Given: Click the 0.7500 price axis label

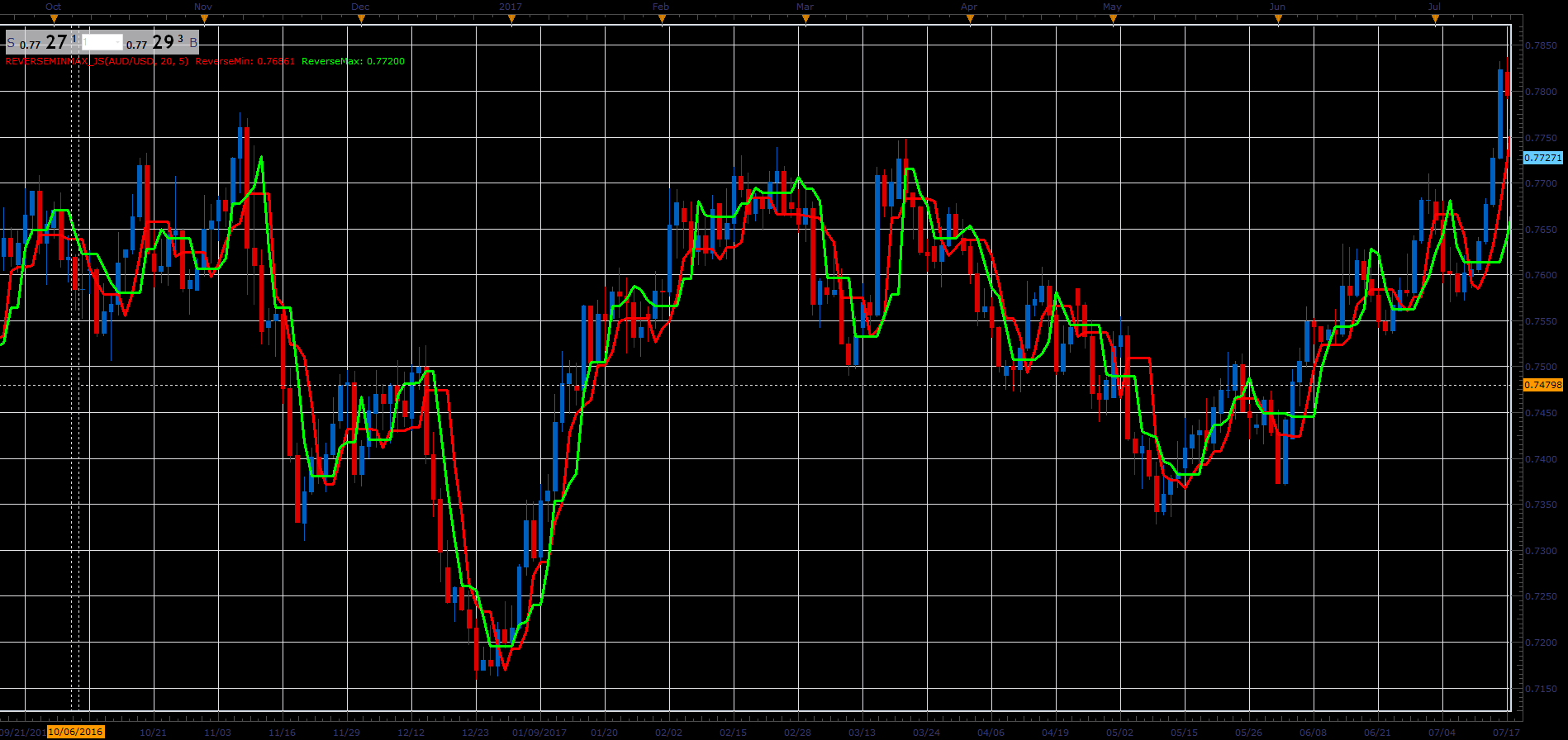Looking at the screenshot, I should 1542,367.
